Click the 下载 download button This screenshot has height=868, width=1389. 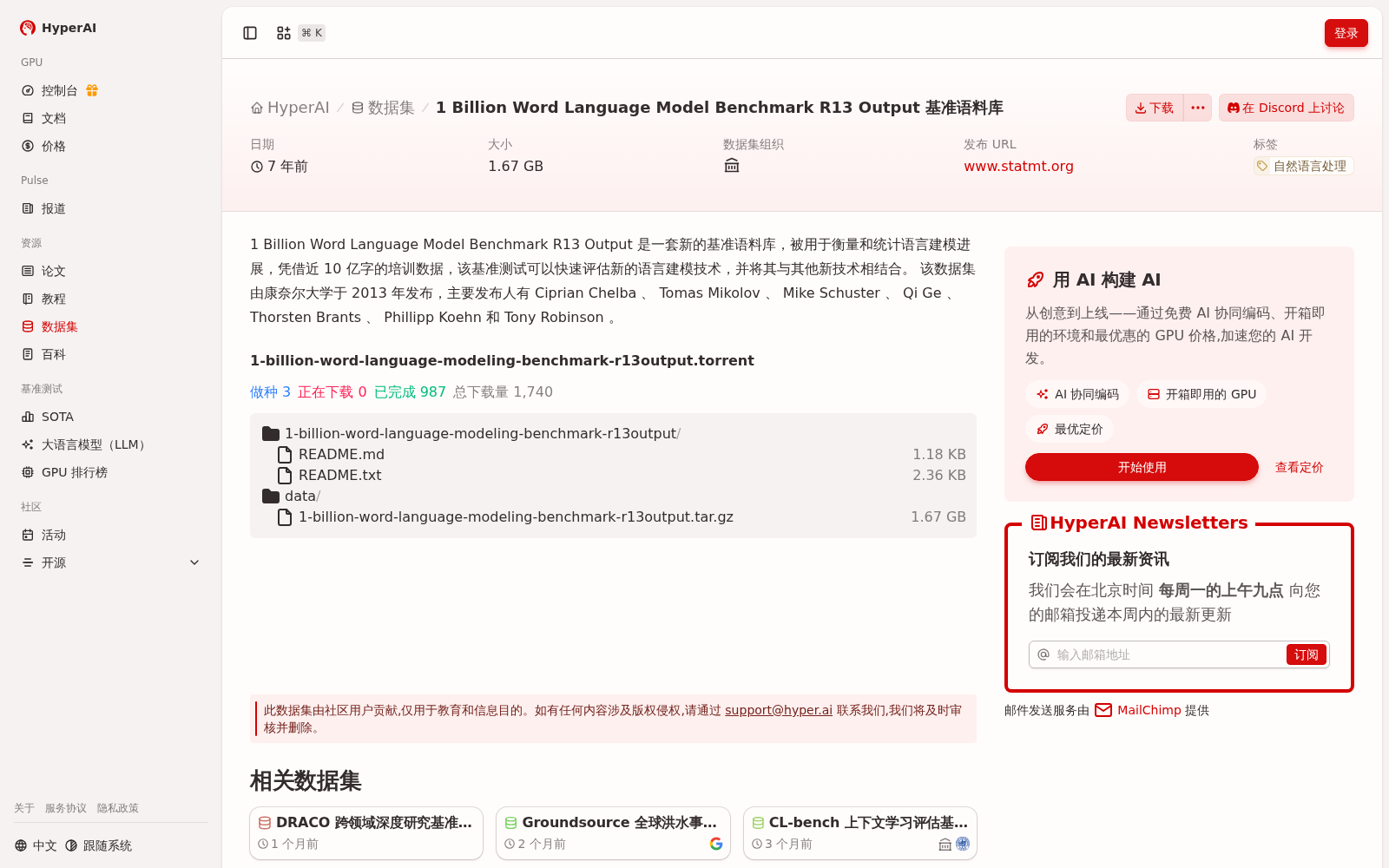tap(1155, 108)
